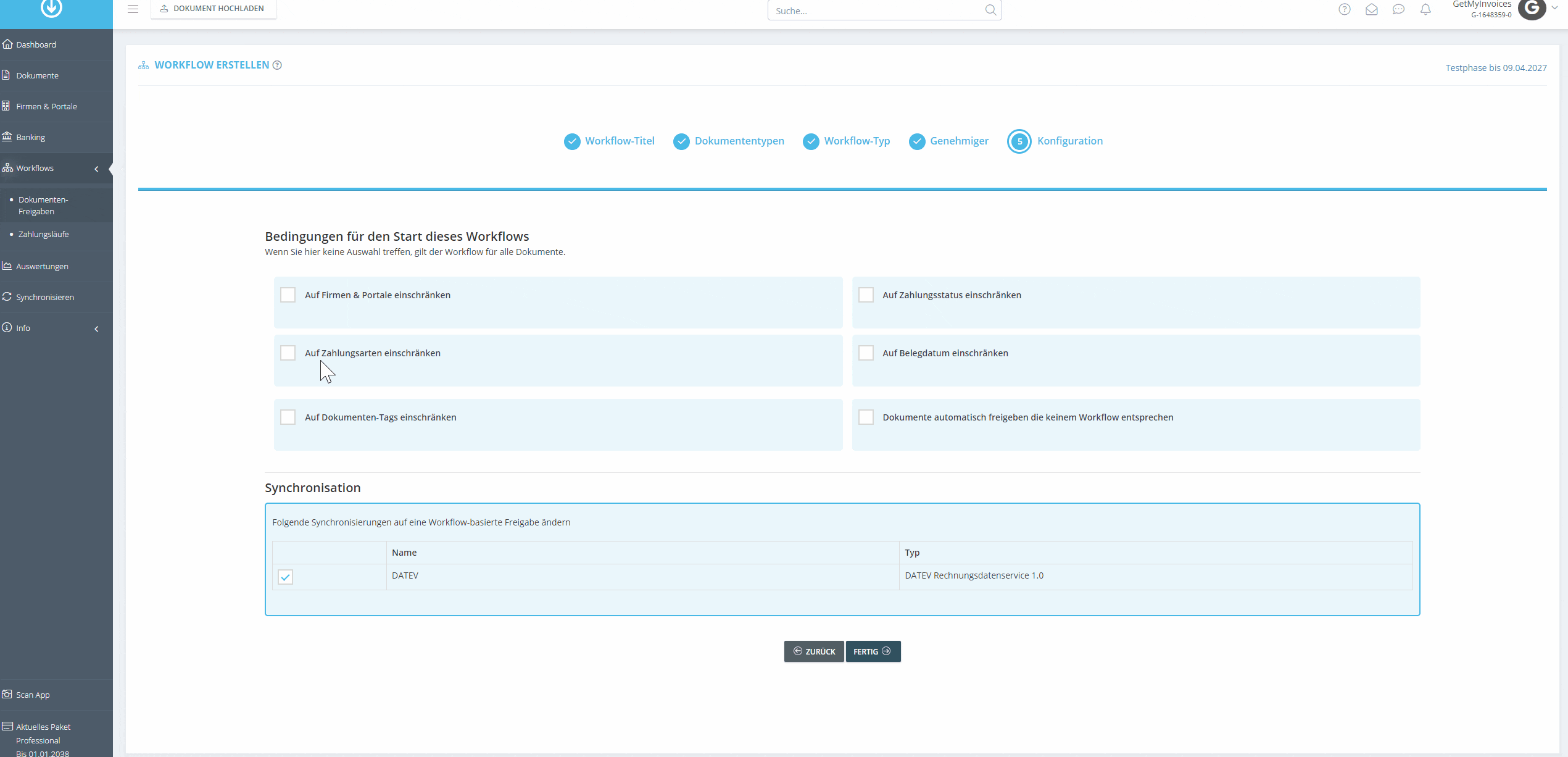Click the Zurück button
Screen dimensions: 1568x757
[x=813, y=651]
